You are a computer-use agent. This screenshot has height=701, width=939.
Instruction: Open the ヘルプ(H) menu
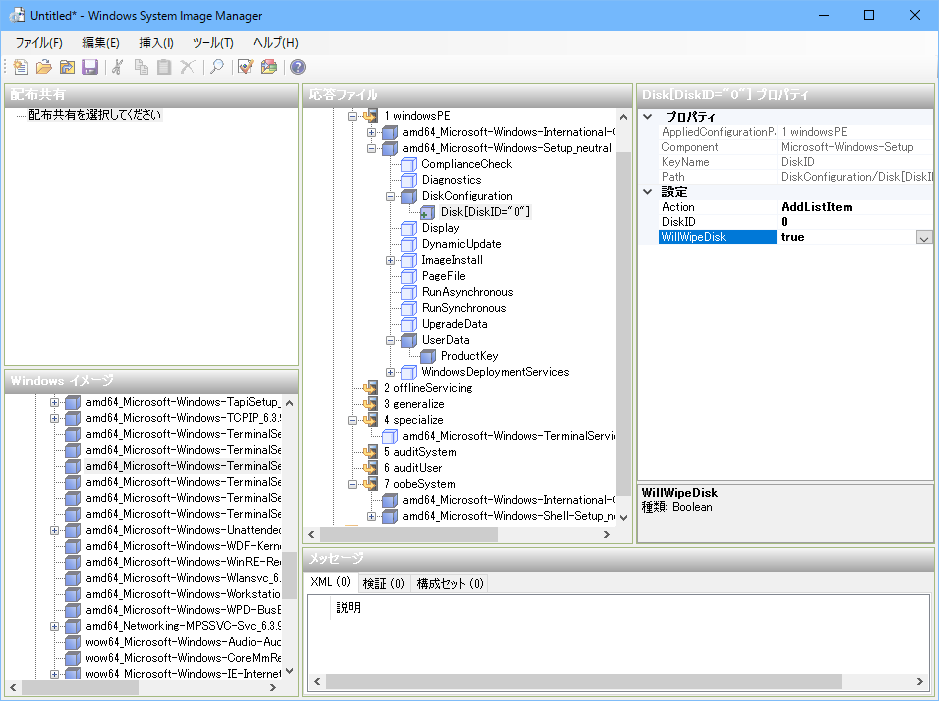pyautogui.click(x=275, y=43)
